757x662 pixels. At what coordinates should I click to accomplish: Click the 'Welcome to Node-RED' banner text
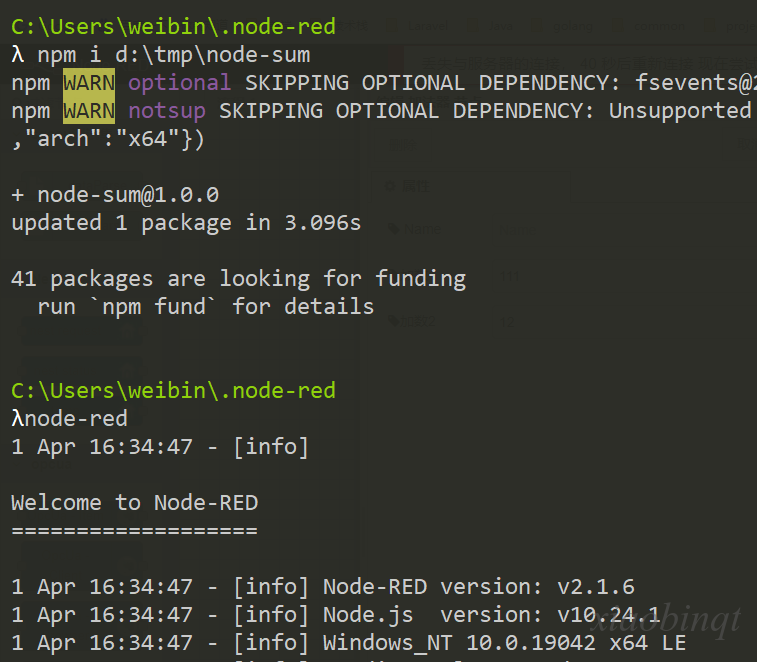pos(134,503)
